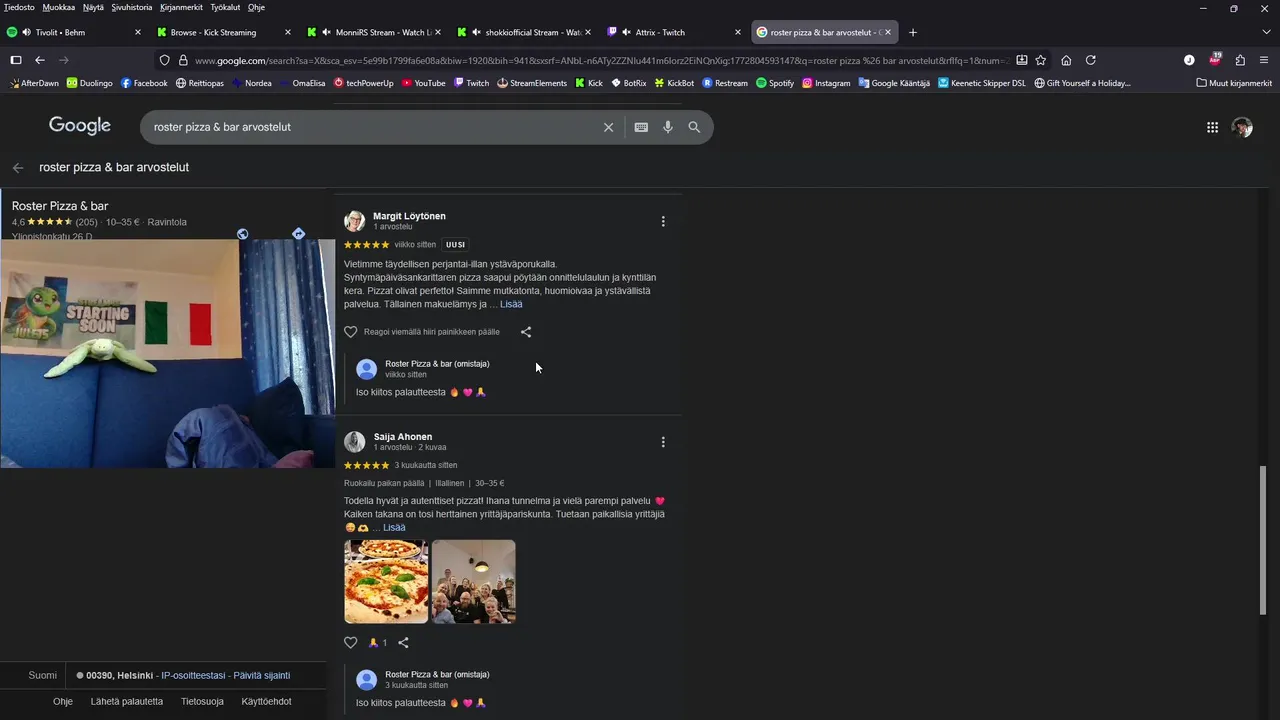
Task: Open the StreamElements bookmark
Action: click(532, 83)
